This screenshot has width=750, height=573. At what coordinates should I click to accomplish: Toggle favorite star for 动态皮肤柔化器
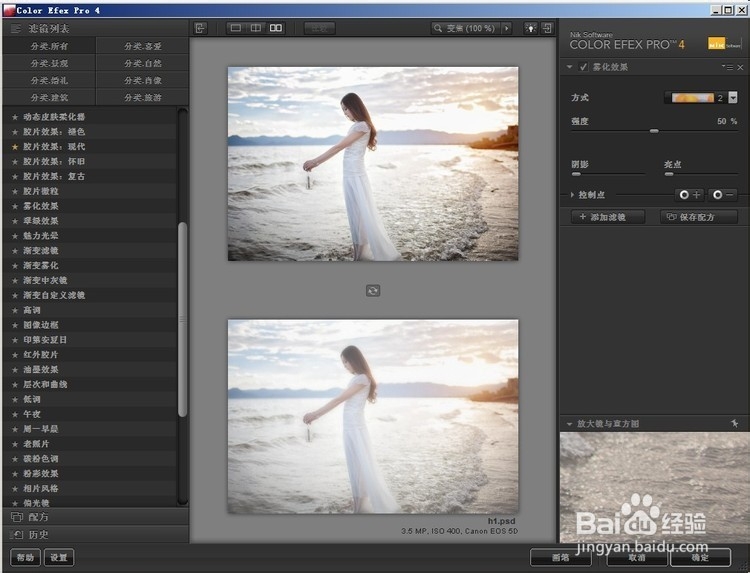pos(15,117)
